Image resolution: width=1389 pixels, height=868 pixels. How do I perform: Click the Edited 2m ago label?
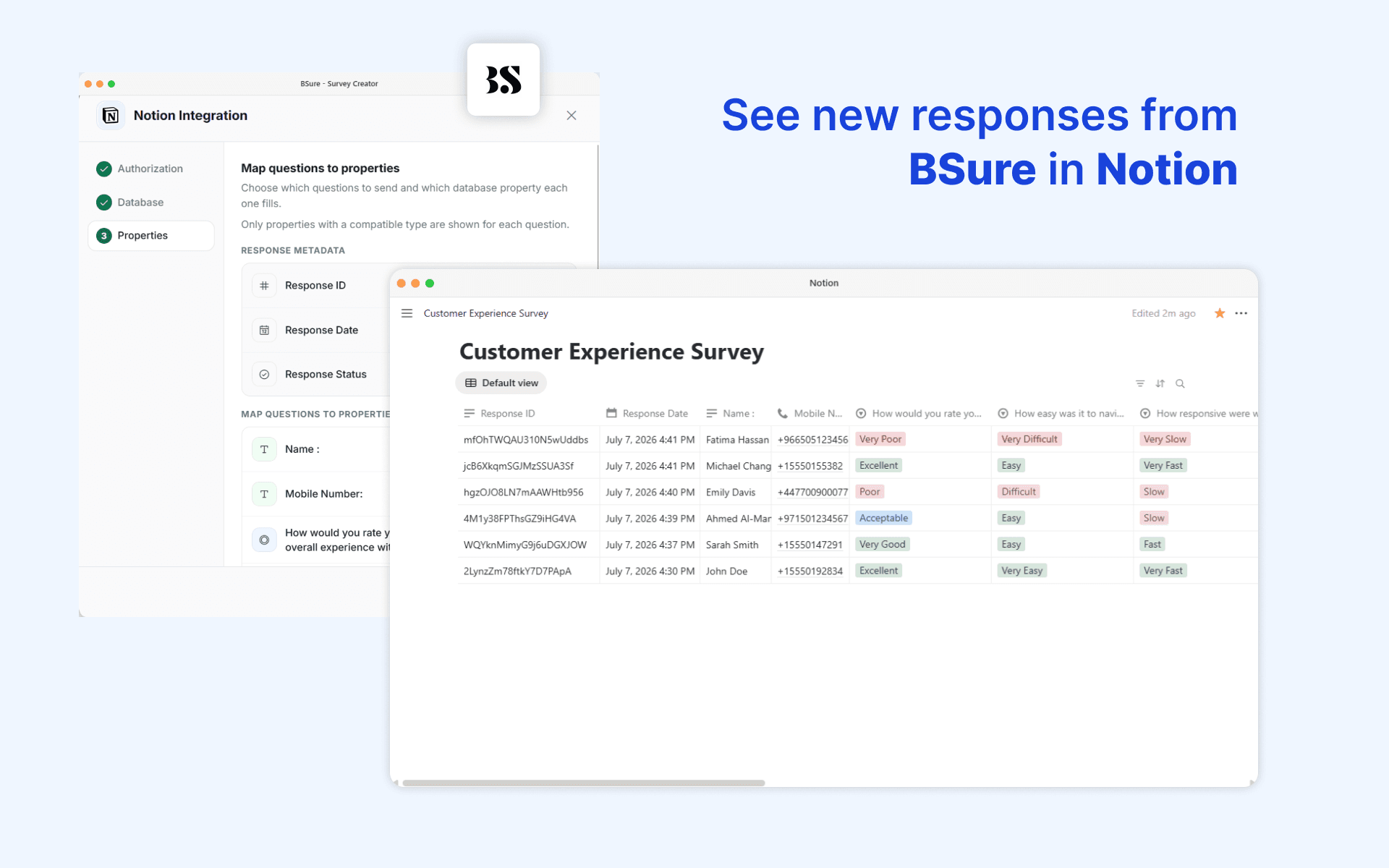[1163, 313]
